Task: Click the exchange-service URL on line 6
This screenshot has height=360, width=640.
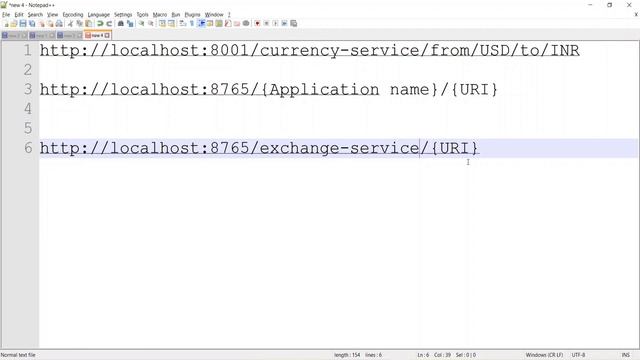Action: pos(259,148)
